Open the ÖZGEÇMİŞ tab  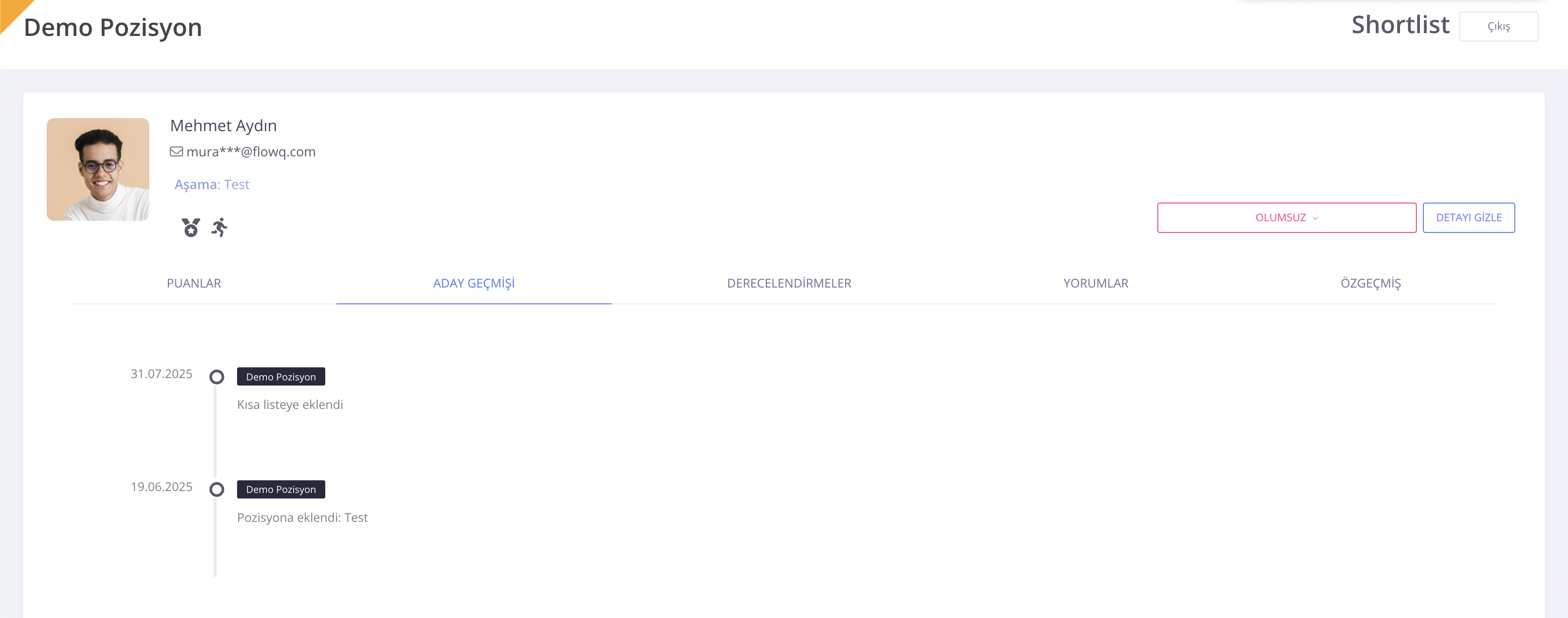pyautogui.click(x=1370, y=283)
